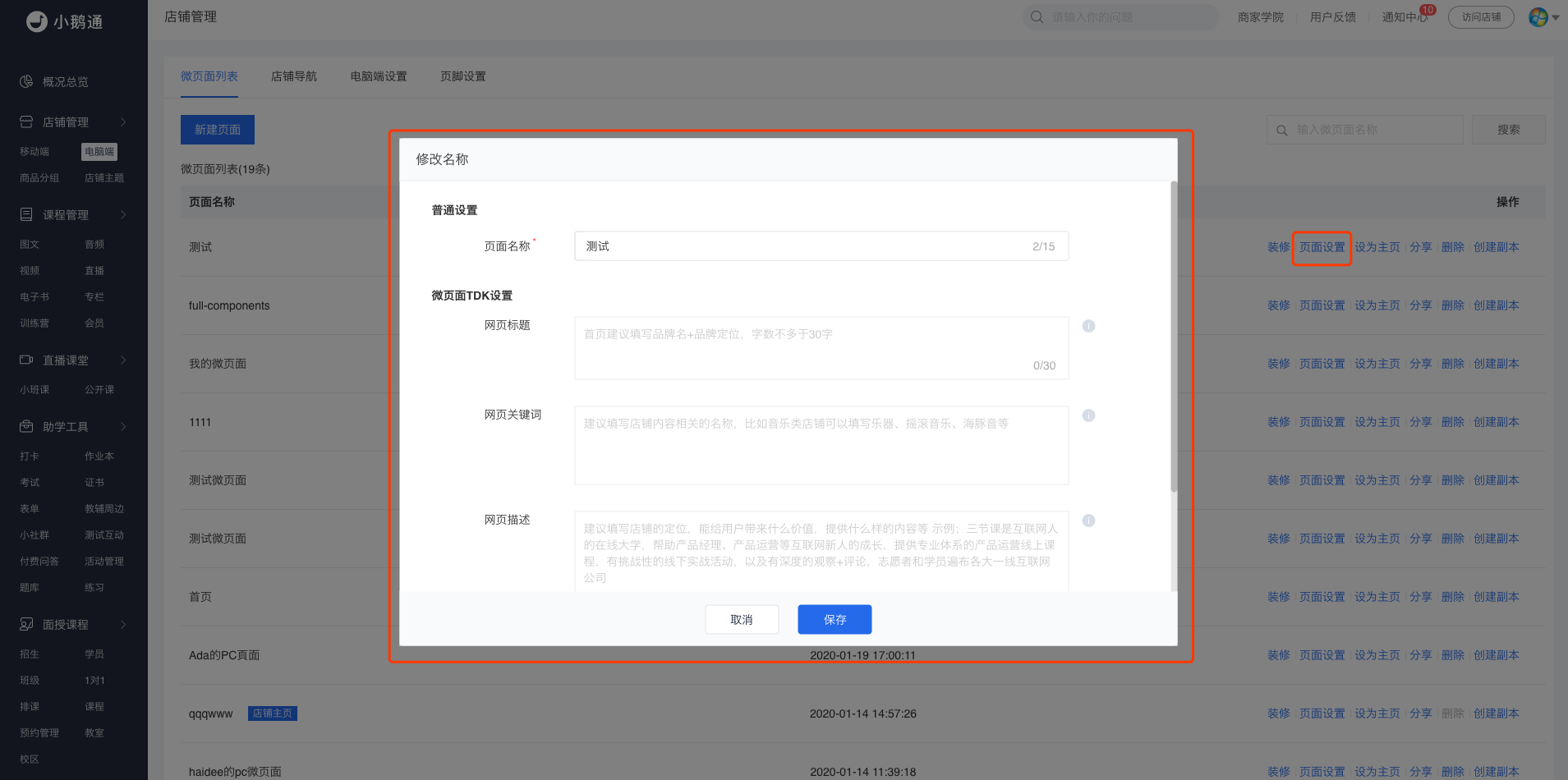Click the 网页标题 text area
The height and width of the screenshot is (780, 1568).
(821, 348)
